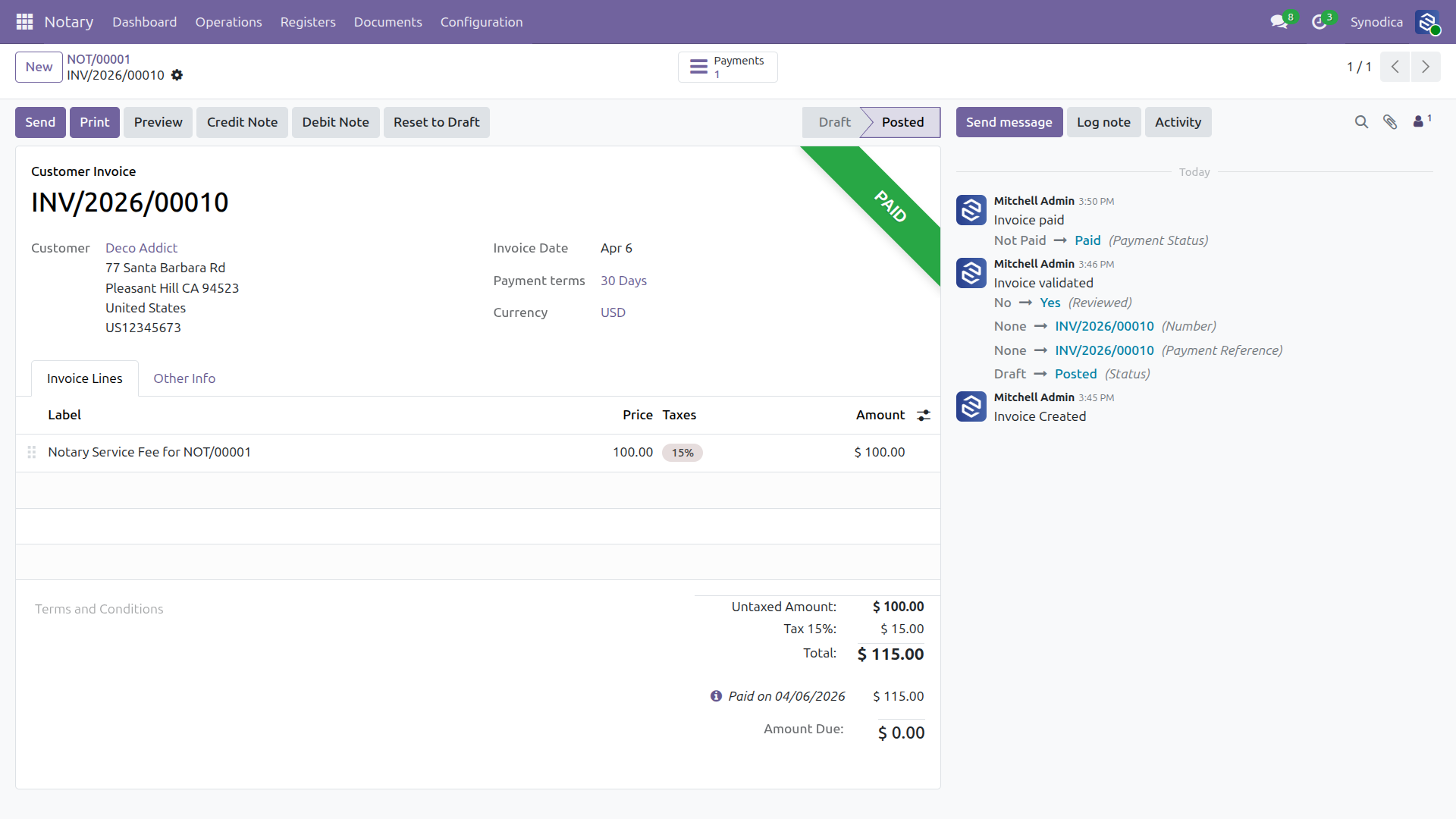This screenshot has width=1456, height=819.
Task: Open the NOT/00001 breadcrumb link
Action: 99,59
